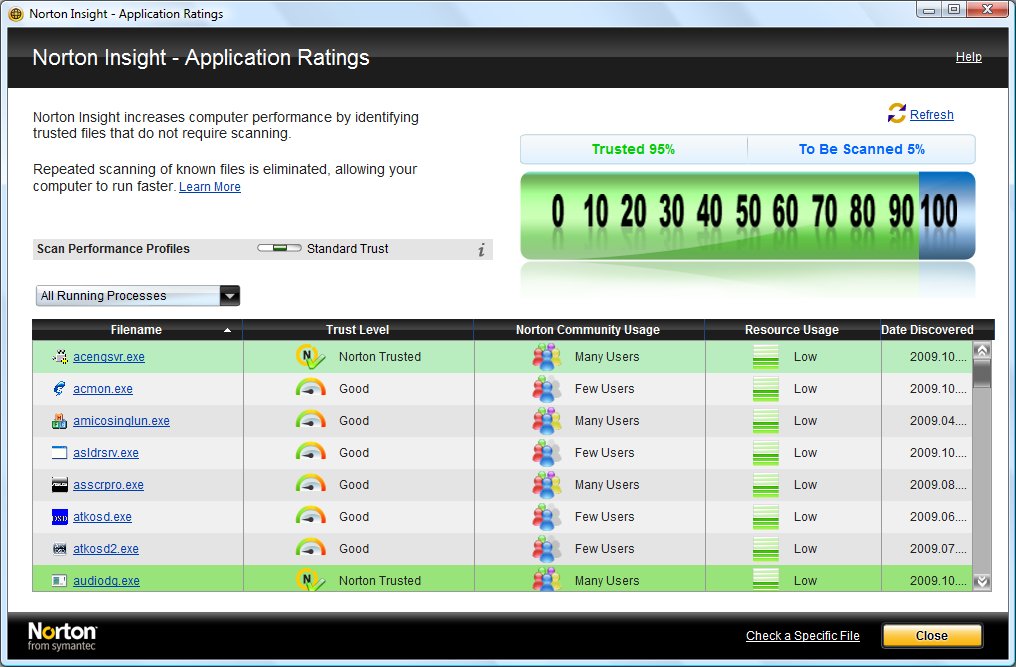Open the atkosd.exe file link

[102, 517]
